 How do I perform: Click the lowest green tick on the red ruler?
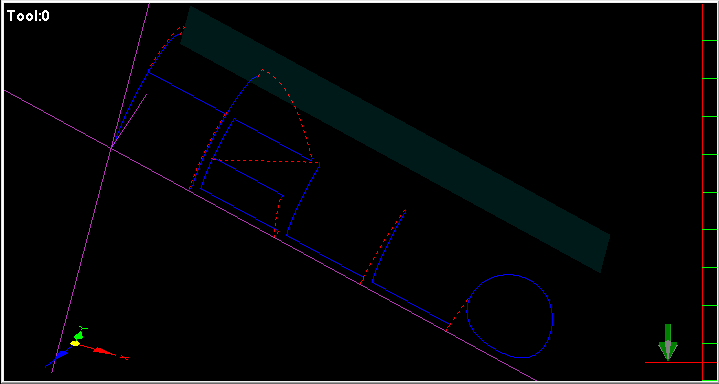[709, 343]
